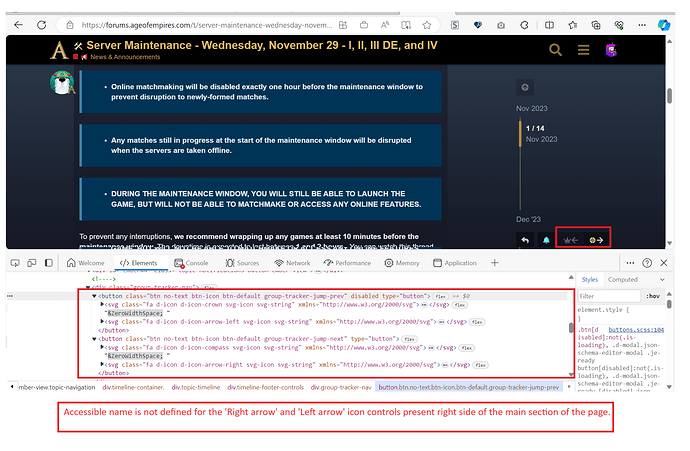Collapse the group-tracker-jump-next button node
This screenshot has height=451, width=690.
94,339
